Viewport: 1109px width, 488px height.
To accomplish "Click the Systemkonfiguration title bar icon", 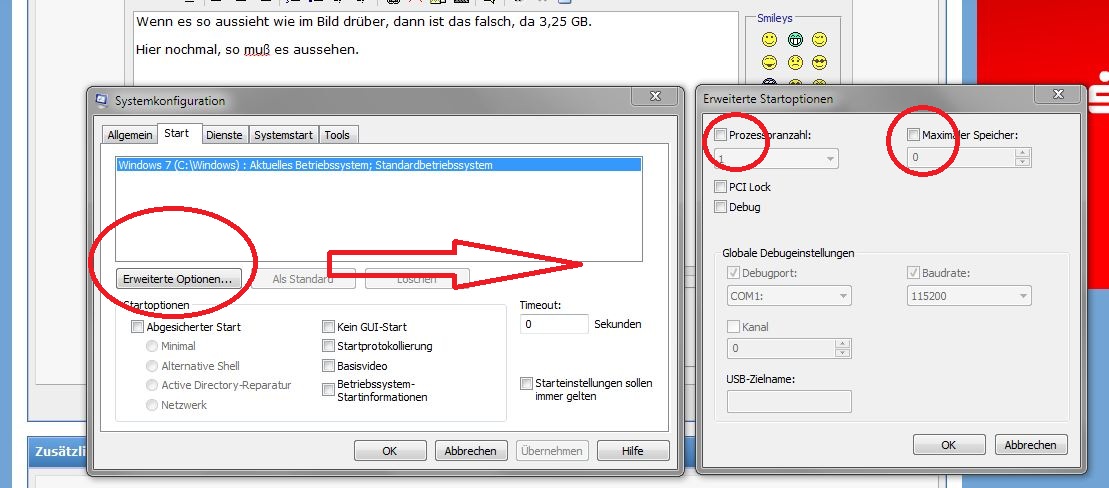I will (x=102, y=100).
